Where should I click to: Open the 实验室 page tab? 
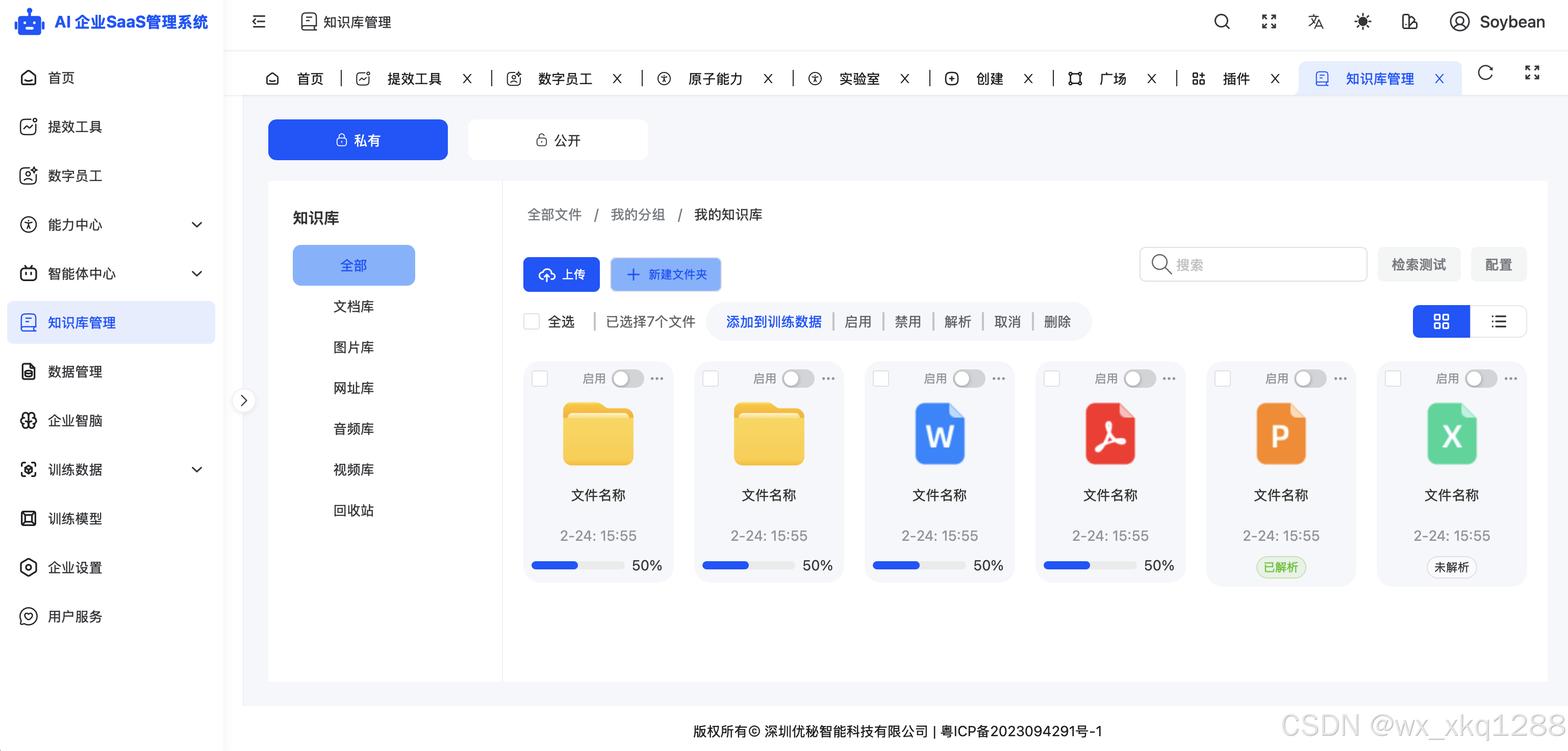pyautogui.click(x=858, y=79)
